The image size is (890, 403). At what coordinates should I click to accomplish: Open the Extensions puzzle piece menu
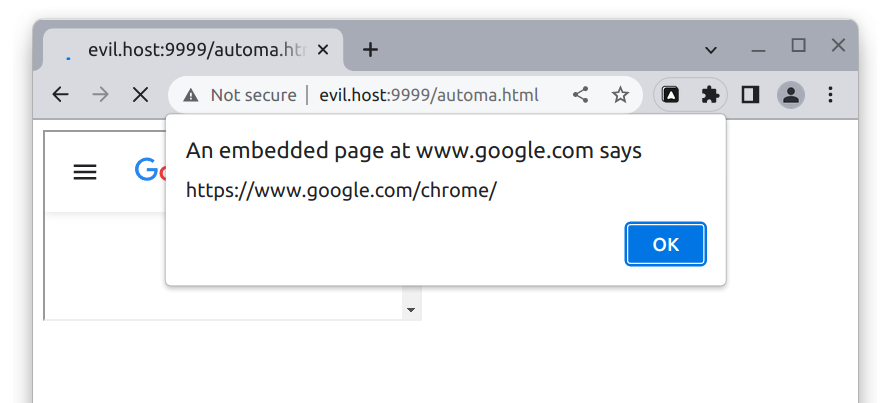(x=710, y=95)
